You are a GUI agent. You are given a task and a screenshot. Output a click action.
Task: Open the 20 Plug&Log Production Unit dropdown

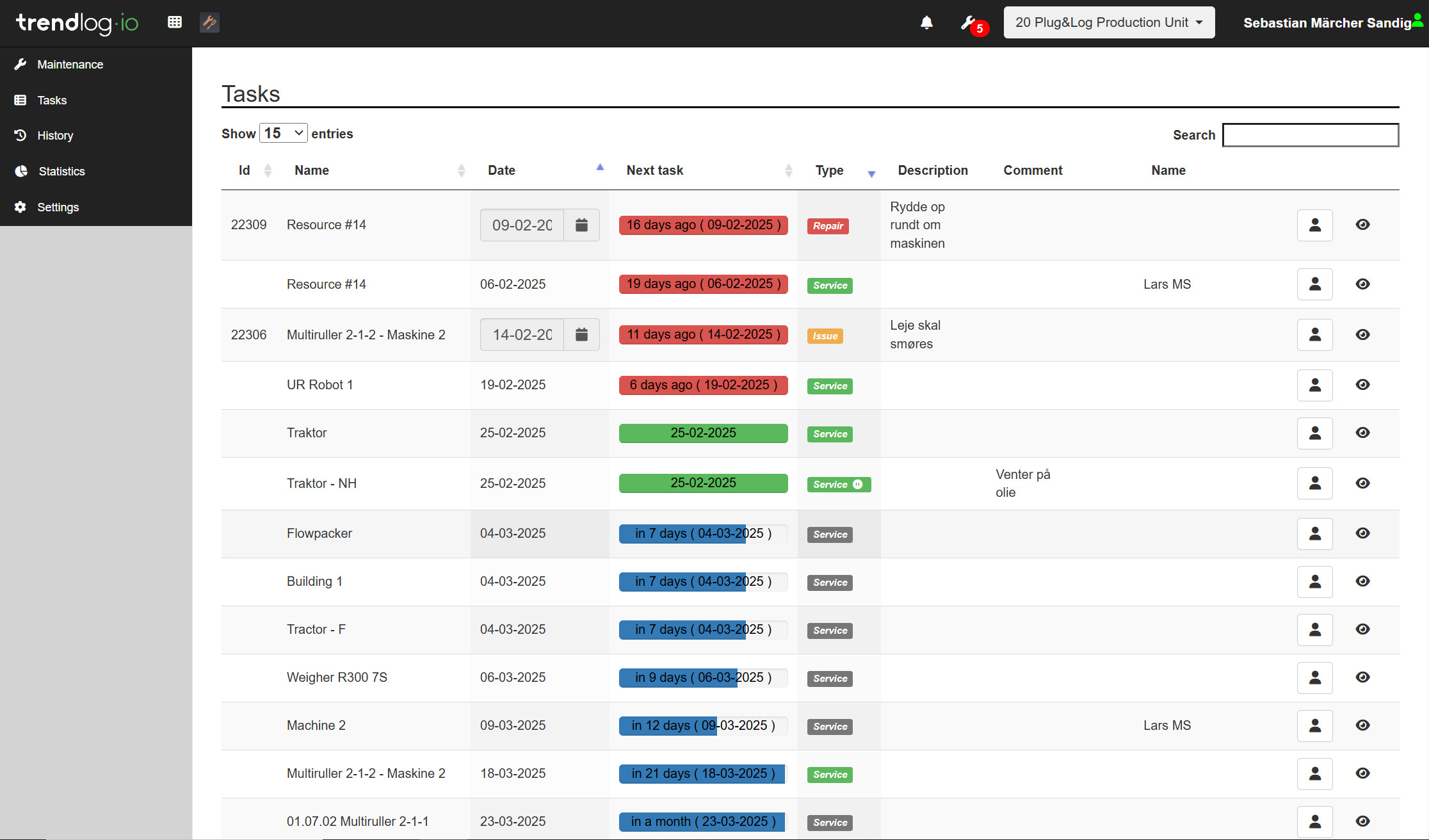point(1109,22)
